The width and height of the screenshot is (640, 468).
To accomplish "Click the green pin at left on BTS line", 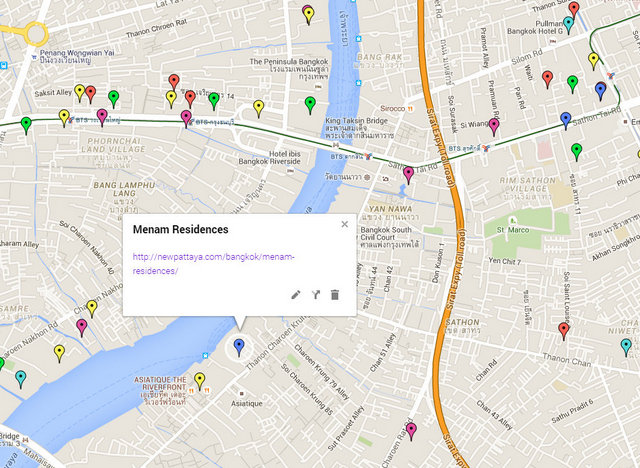I will pyautogui.click(x=26, y=126).
